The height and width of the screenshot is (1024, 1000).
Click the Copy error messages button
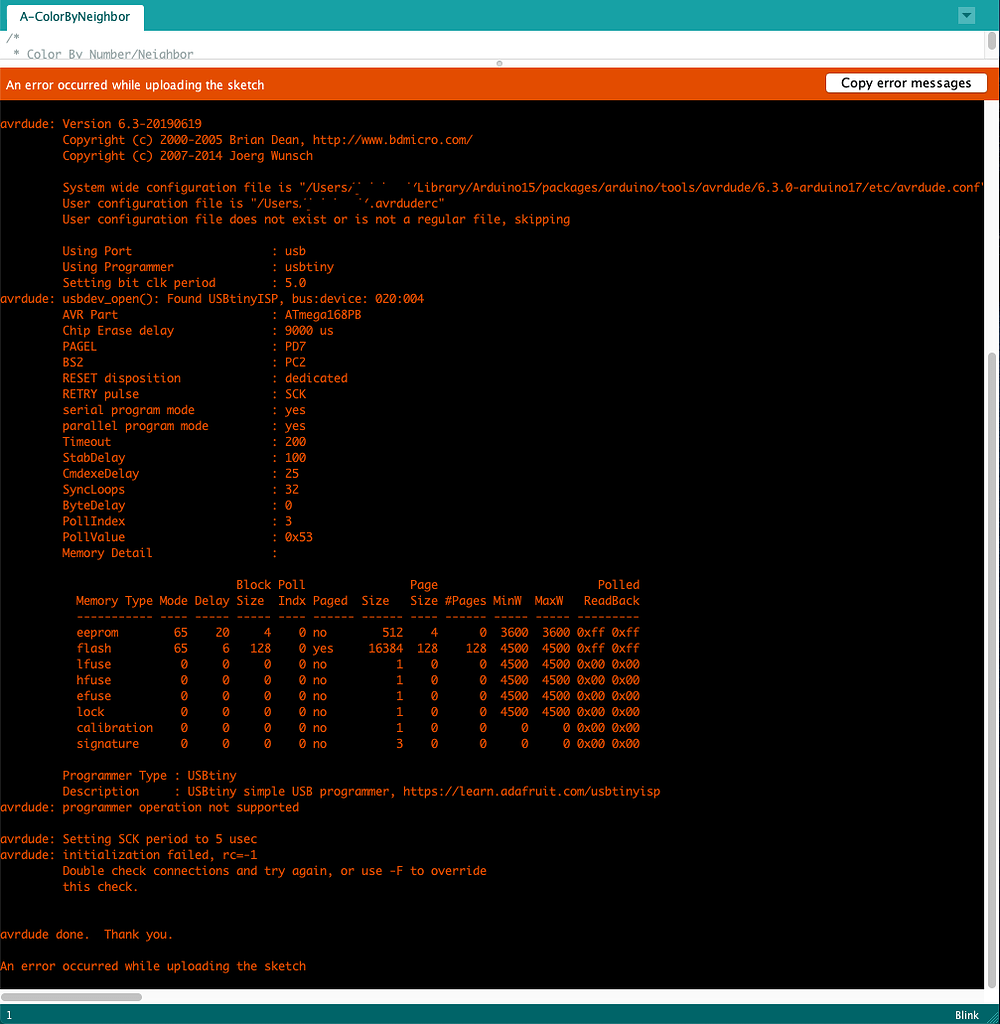click(906, 83)
